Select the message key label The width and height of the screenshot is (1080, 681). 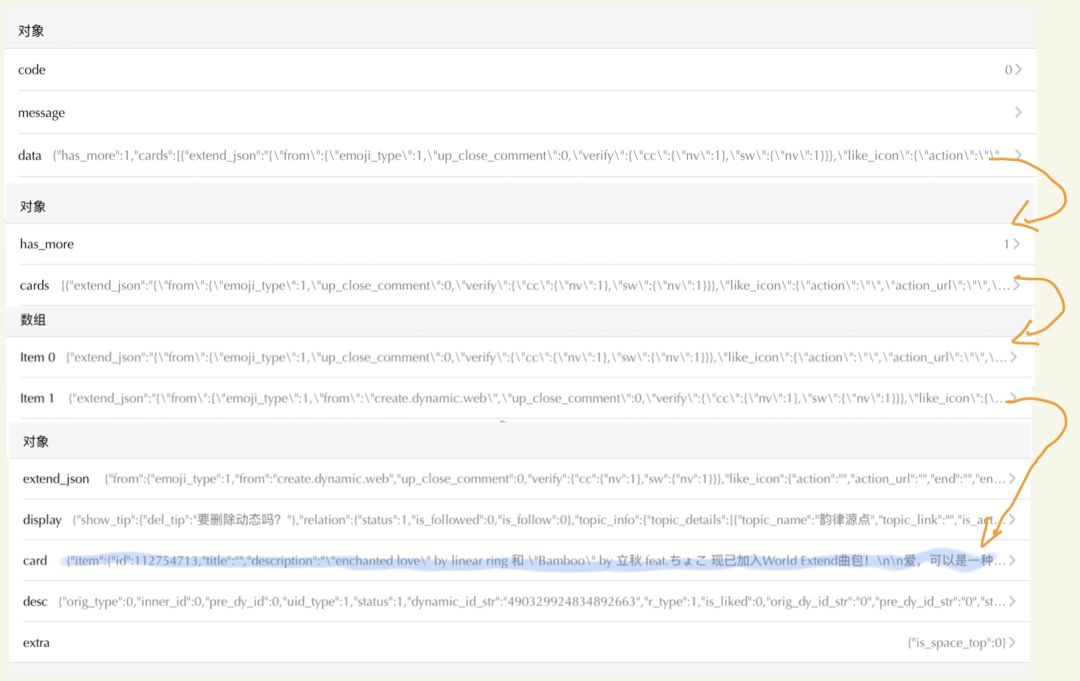[x=41, y=113]
